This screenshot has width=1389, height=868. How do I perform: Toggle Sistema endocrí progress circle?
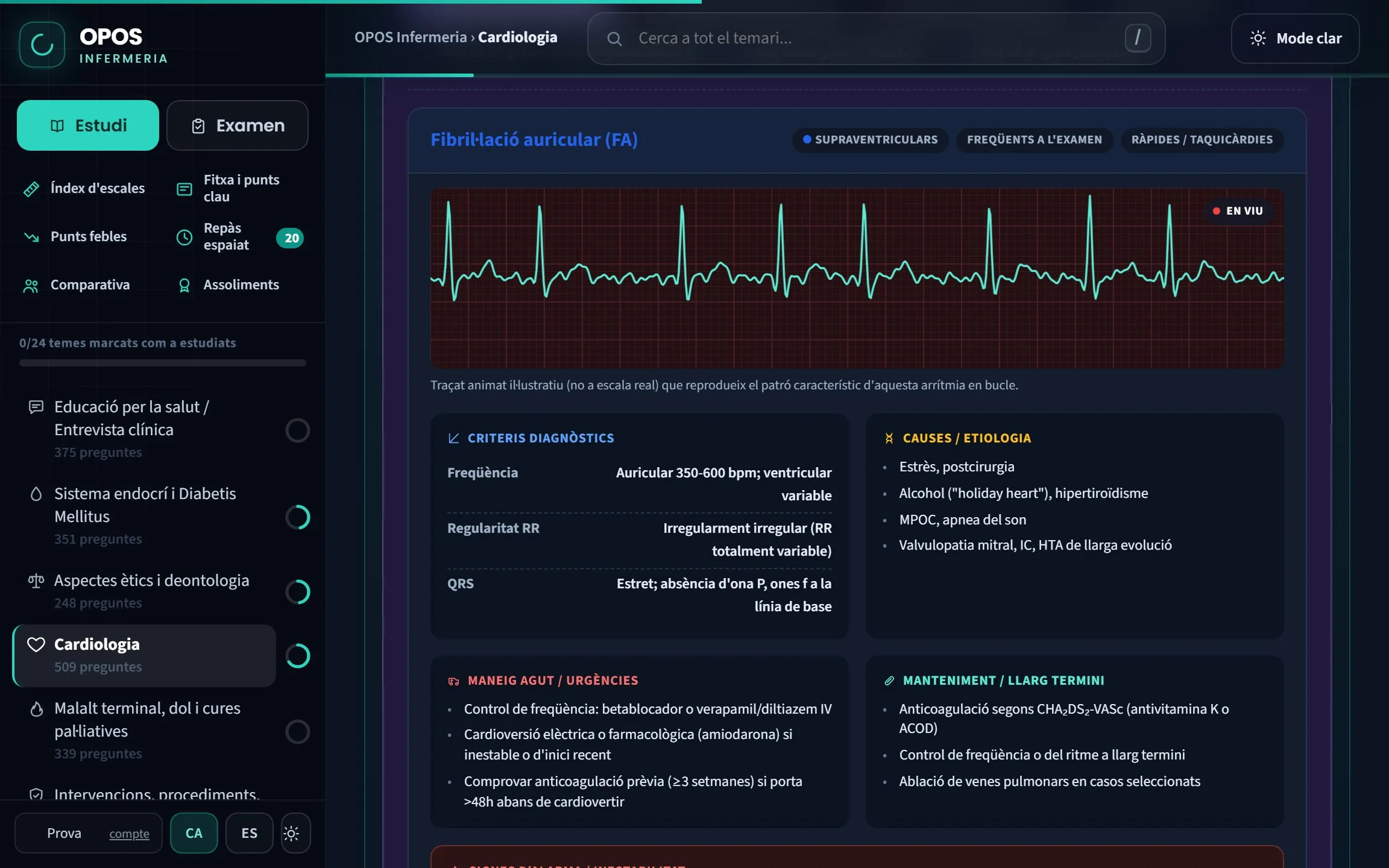(x=298, y=517)
